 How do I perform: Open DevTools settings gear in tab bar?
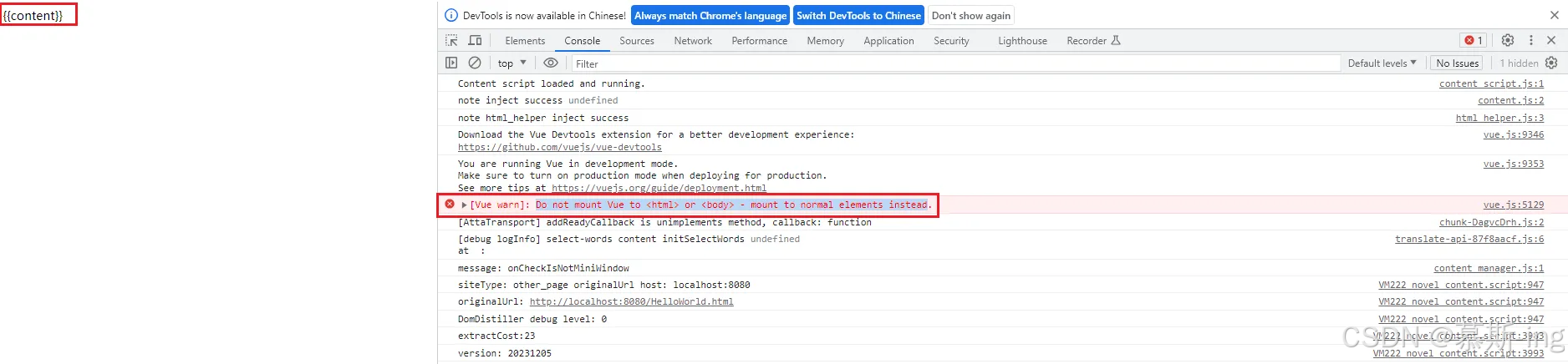[1508, 40]
